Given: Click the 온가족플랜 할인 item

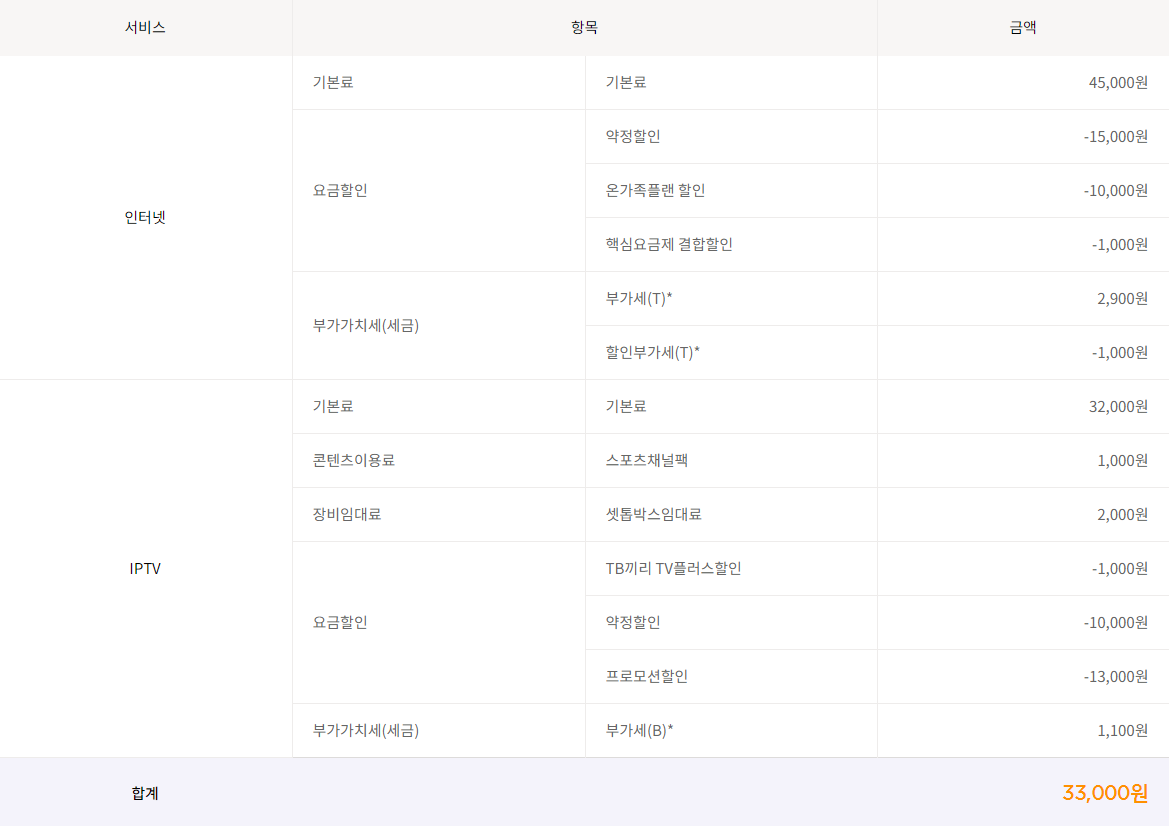Looking at the screenshot, I should point(655,190).
